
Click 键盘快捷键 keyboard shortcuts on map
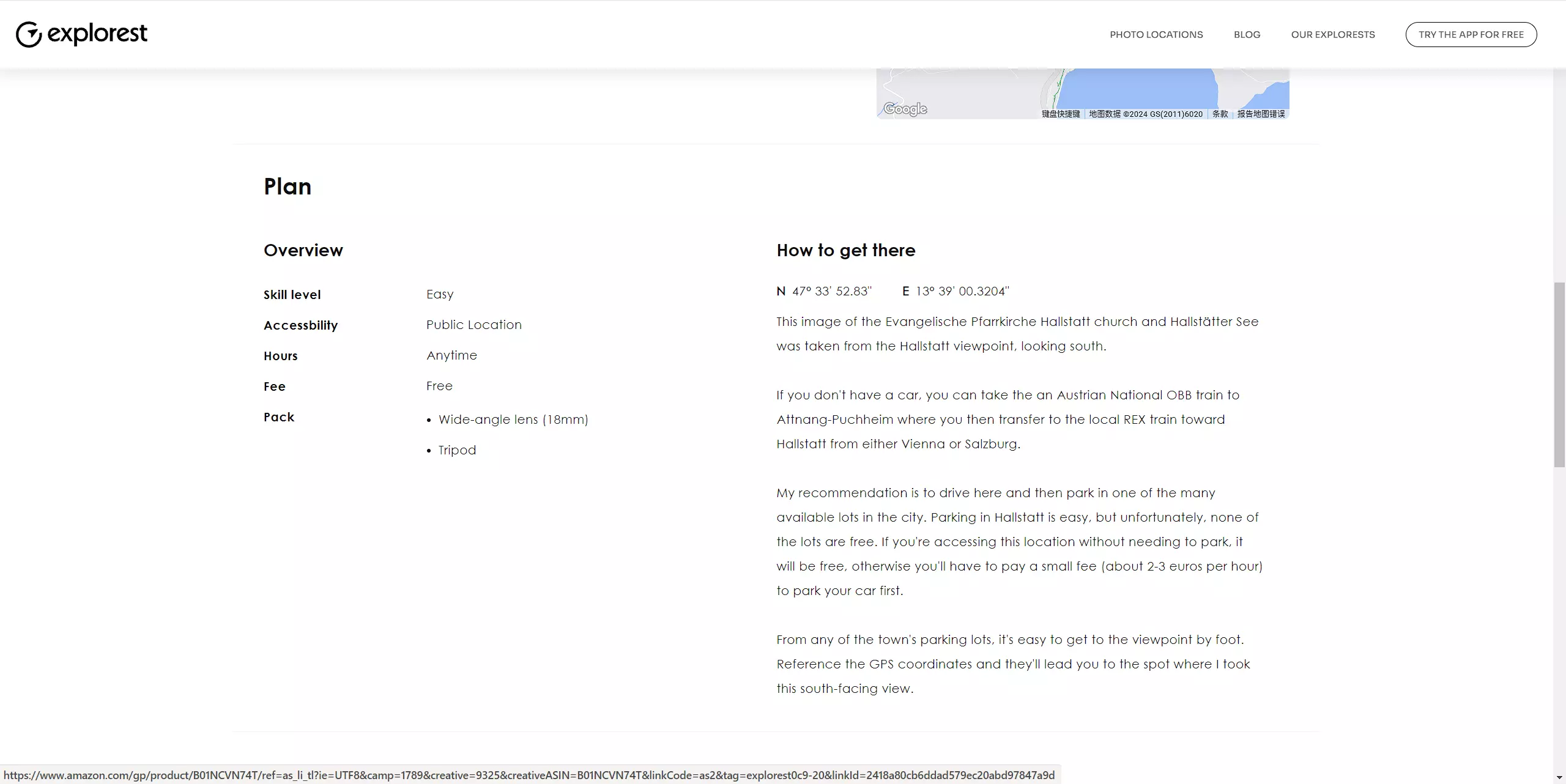(1061, 114)
